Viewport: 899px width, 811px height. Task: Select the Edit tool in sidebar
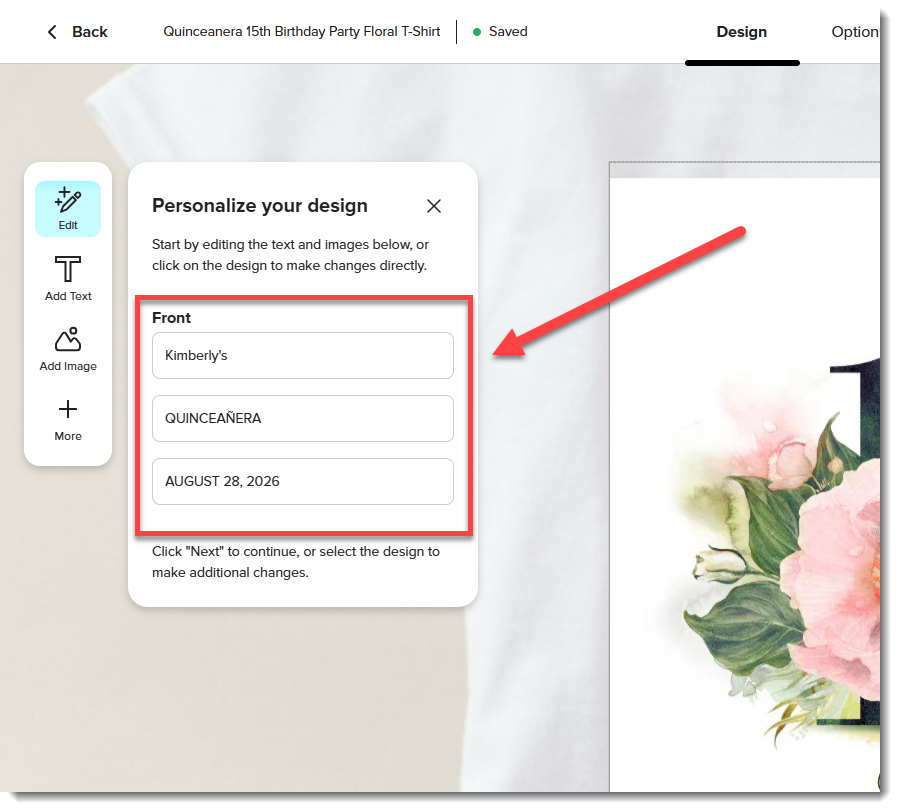pyautogui.click(x=68, y=208)
